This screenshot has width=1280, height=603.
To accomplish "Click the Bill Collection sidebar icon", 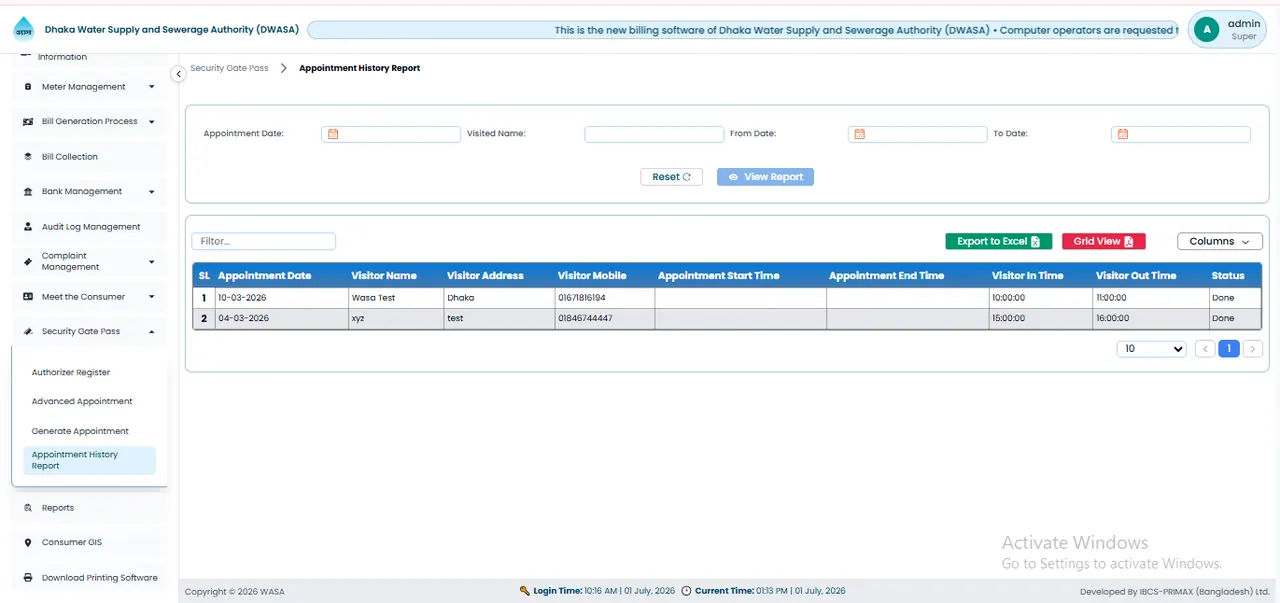I will click(28, 157).
